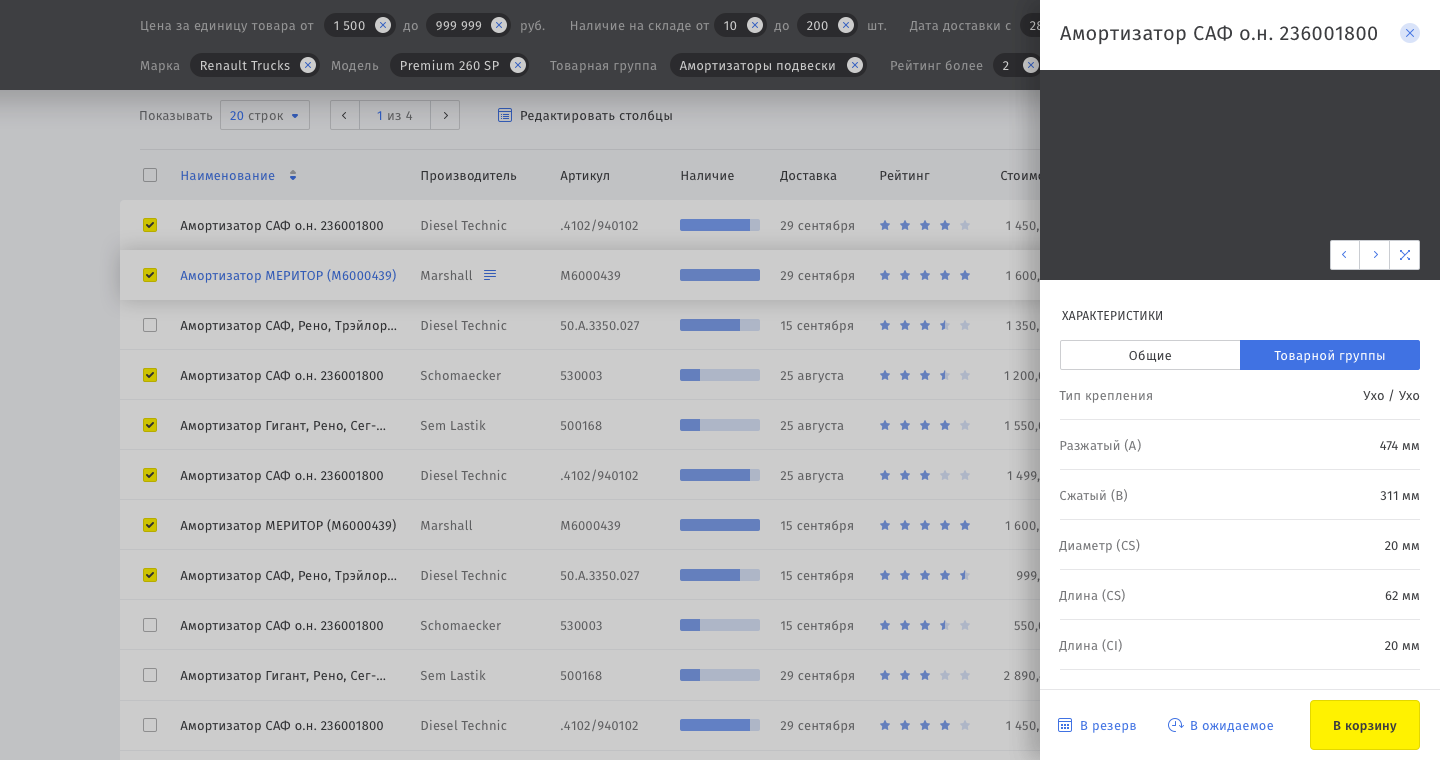
Task: Go to previous table page
Action: (x=345, y=115)
